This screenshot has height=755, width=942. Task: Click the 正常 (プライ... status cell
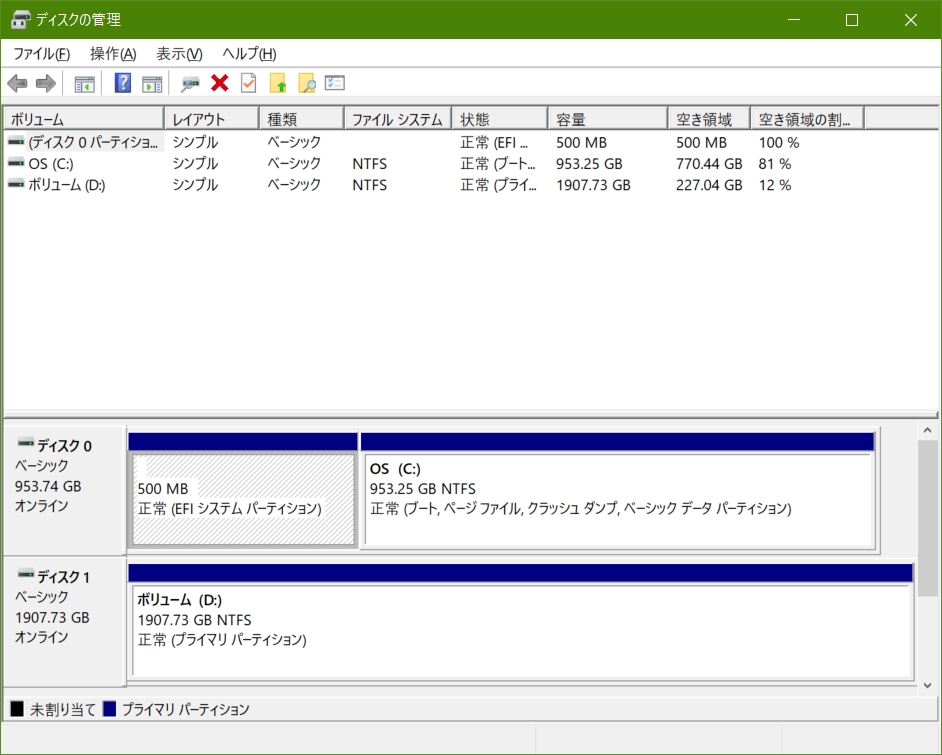(x=498, y=184)
